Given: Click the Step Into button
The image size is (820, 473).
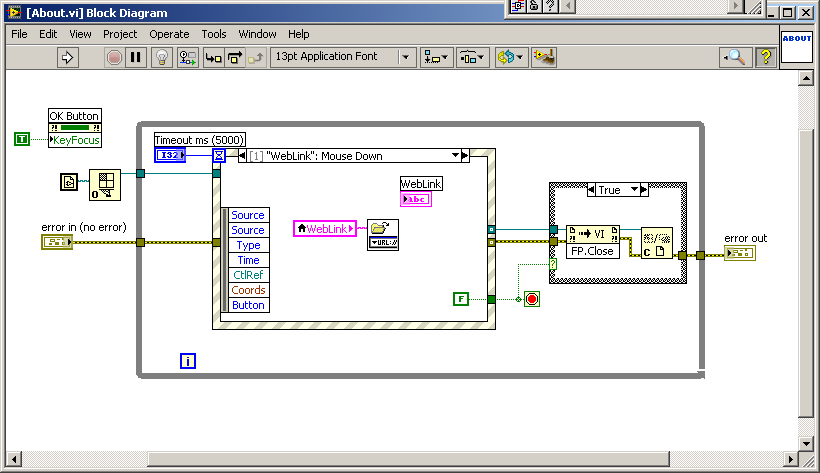Looking at the screenshot, I should coord(213,57).
